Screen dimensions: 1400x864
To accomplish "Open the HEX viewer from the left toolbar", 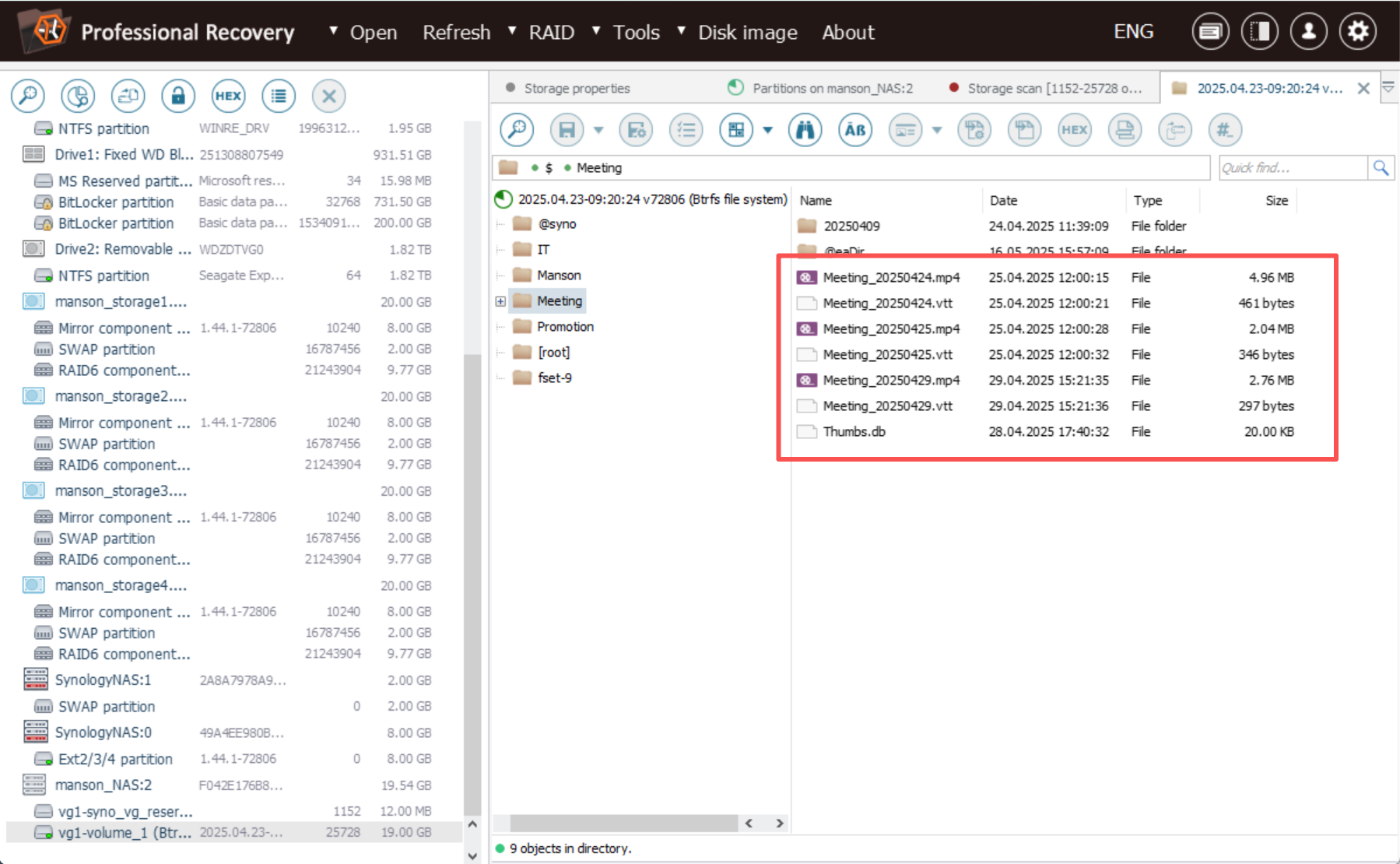I will point(228,96).
